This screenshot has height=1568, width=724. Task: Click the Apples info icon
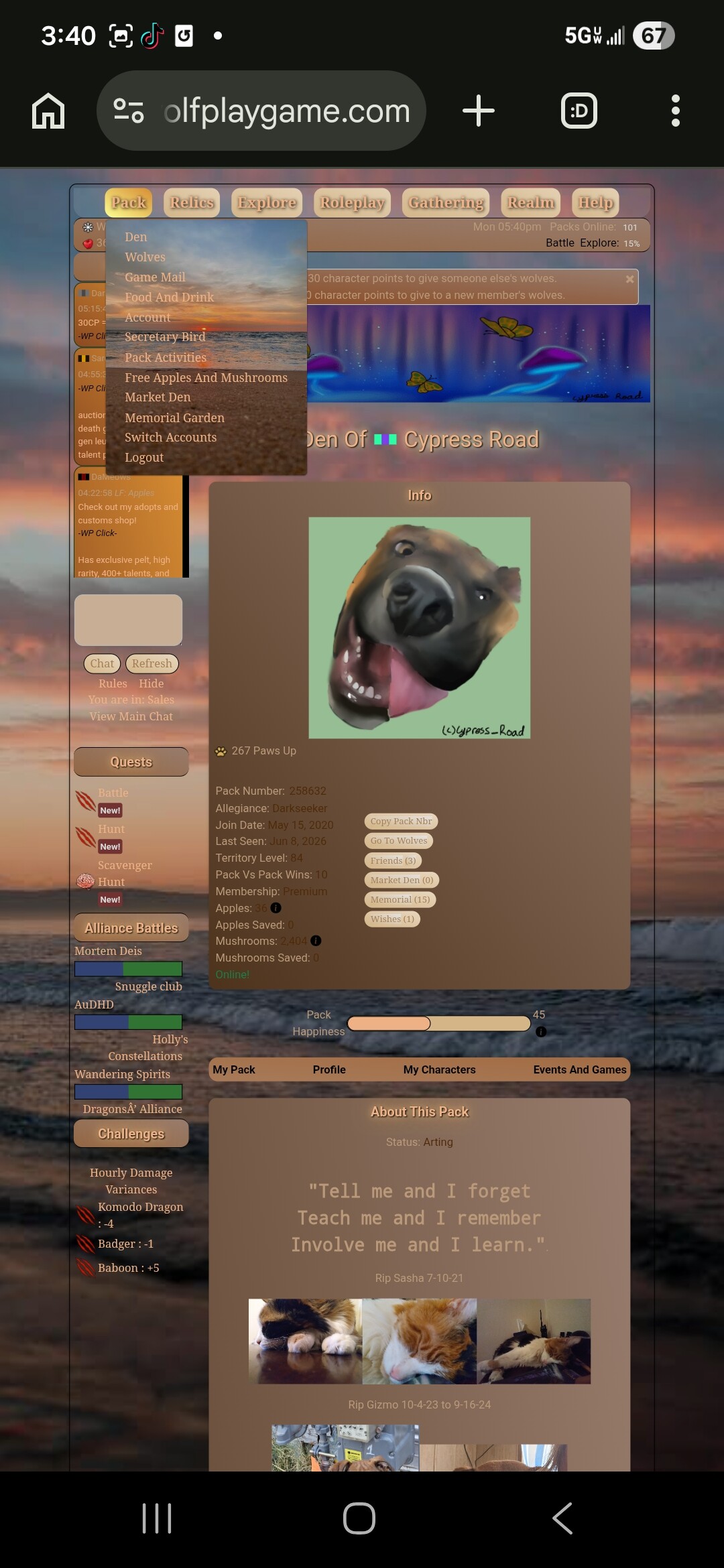click(x=276, y=908)
